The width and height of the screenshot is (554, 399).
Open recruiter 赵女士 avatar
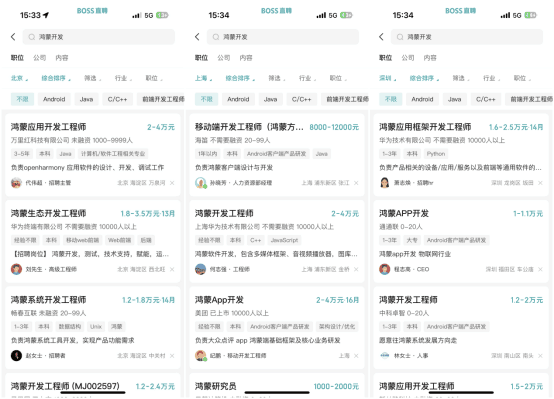pos(16,356)
